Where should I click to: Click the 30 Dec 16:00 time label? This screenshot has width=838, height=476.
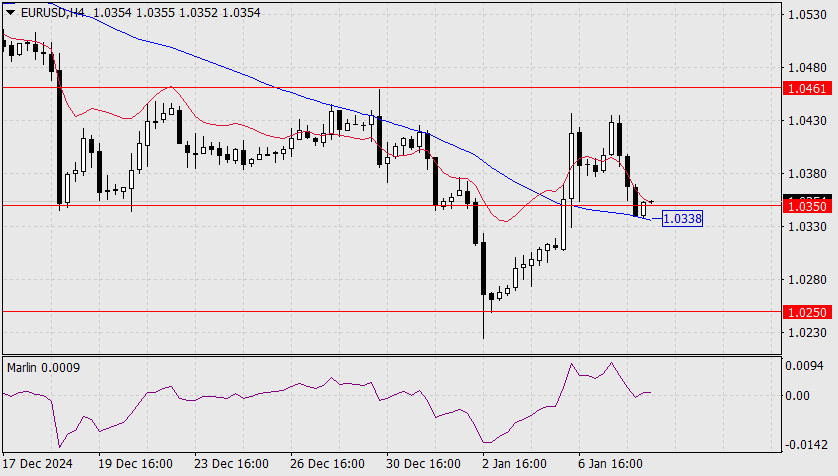423,464
